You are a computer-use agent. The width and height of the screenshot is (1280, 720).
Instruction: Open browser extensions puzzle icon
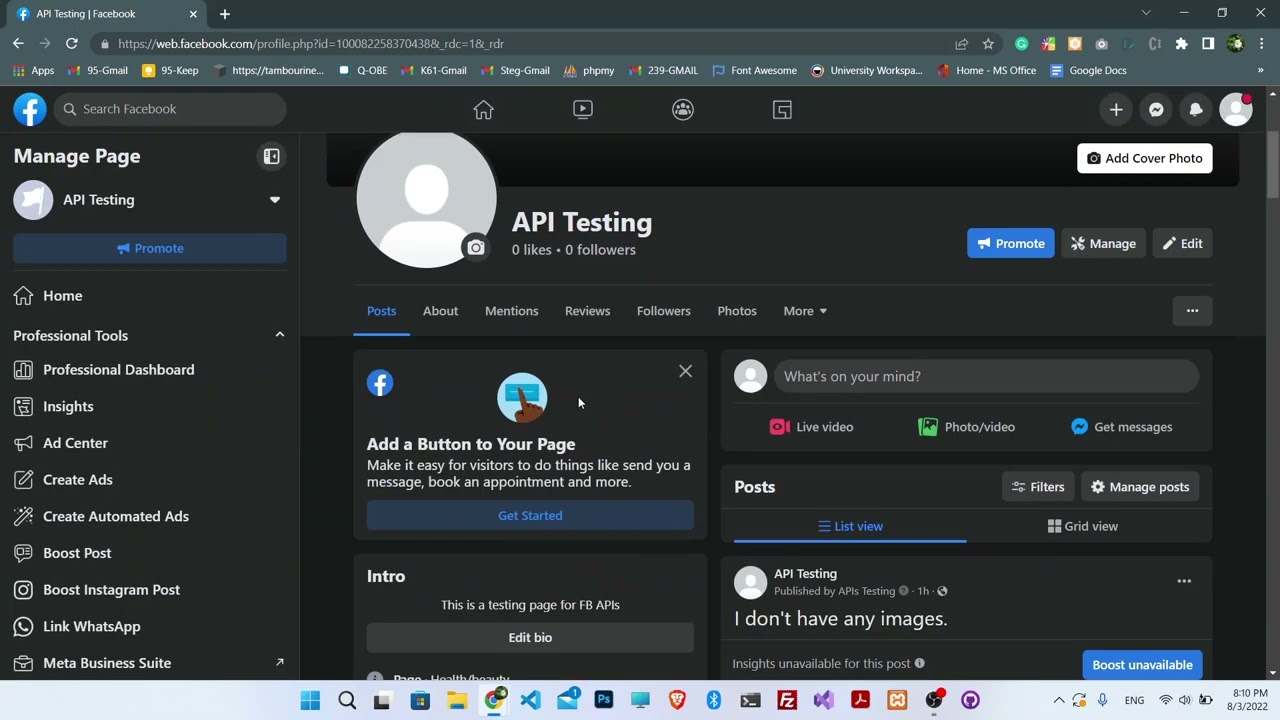click(x=1181, y=44)
